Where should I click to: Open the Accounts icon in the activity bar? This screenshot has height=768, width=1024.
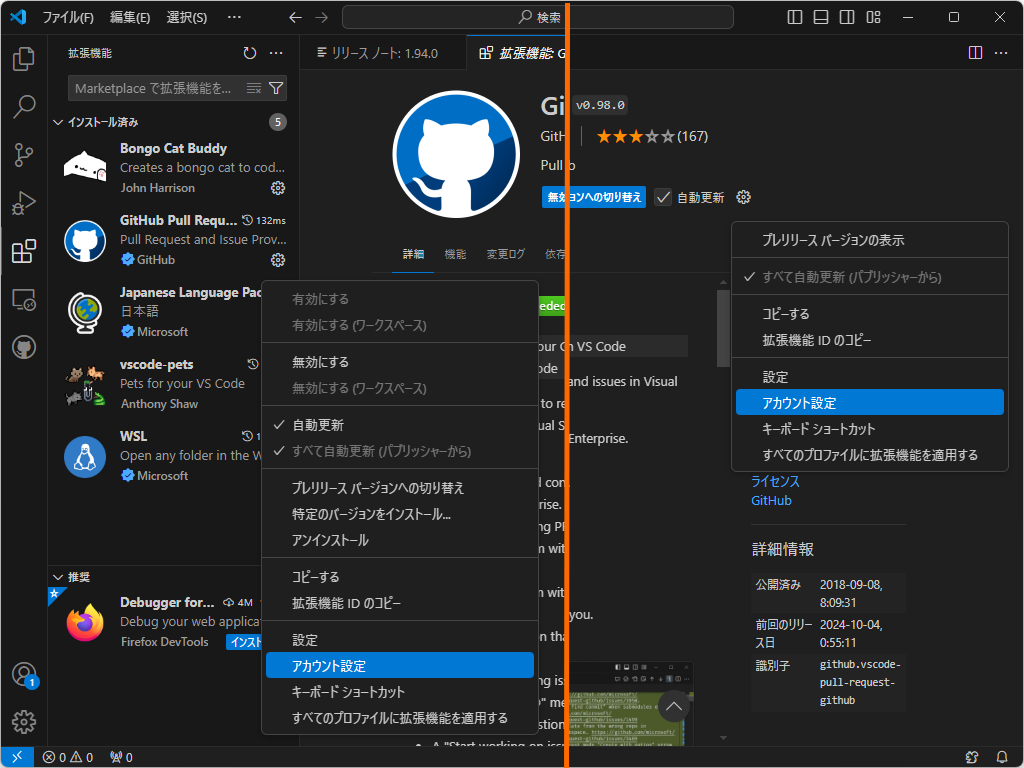click(24, 675)
